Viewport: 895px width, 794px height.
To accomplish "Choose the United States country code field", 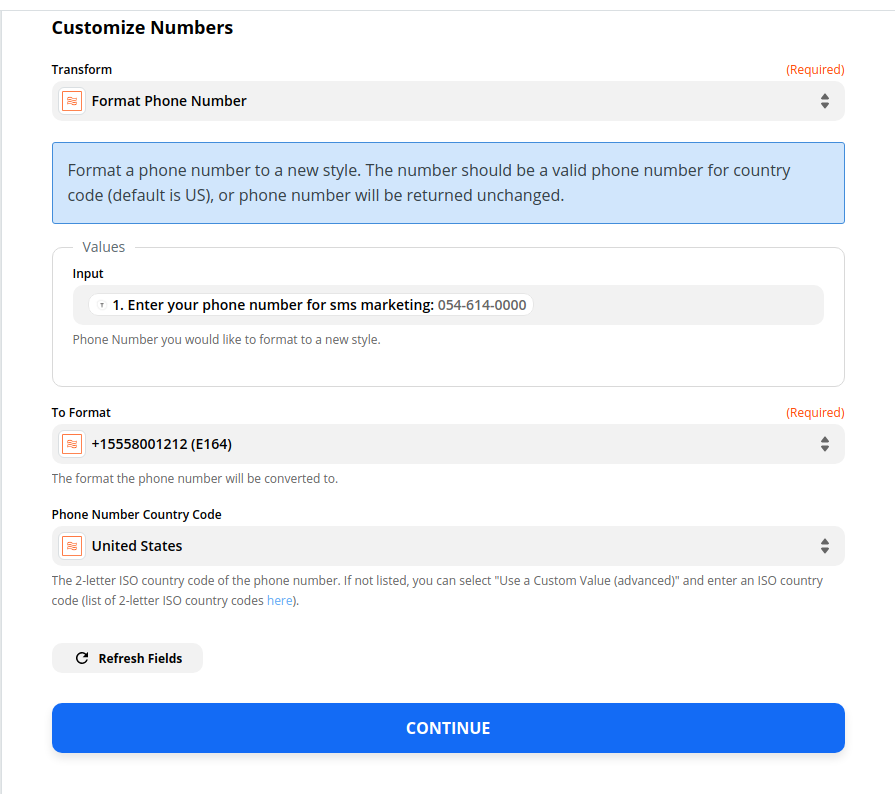I will tap(448, 546).
